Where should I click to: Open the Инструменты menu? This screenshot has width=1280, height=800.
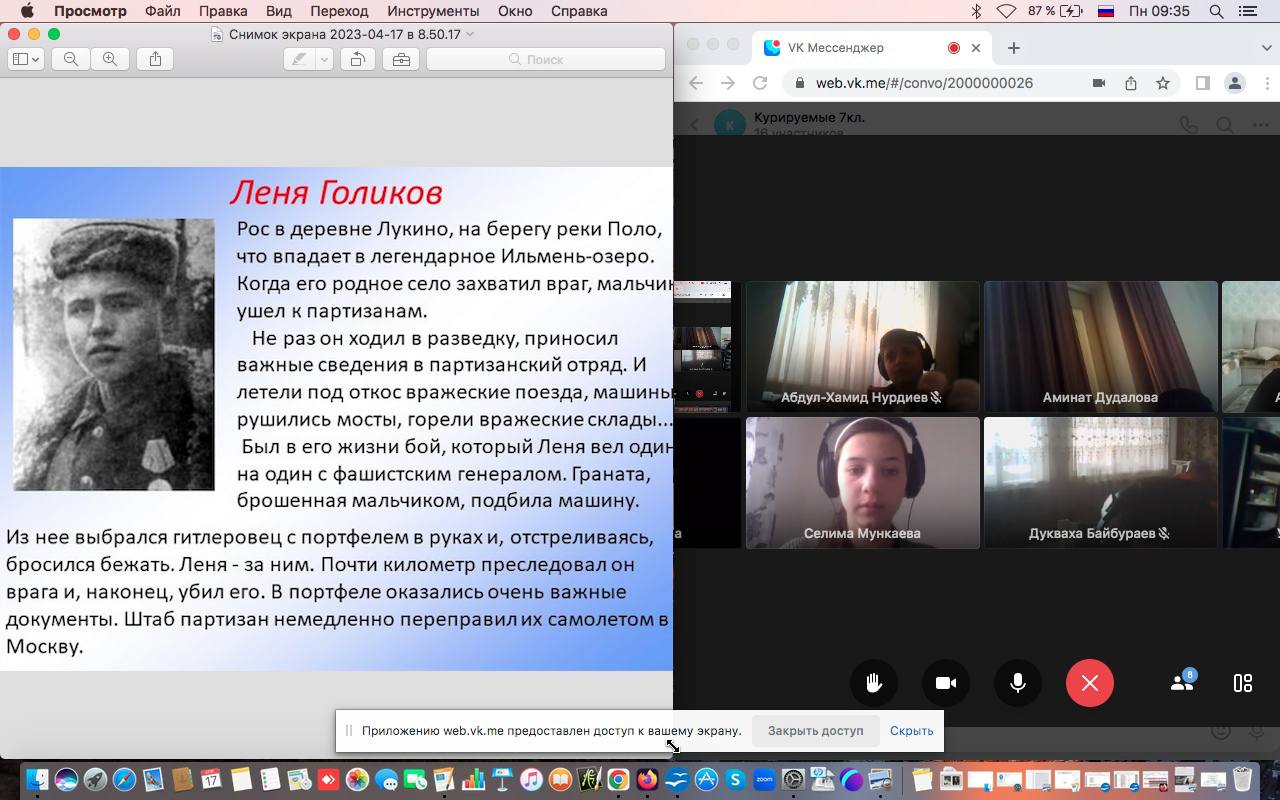[x=433, y=11]
